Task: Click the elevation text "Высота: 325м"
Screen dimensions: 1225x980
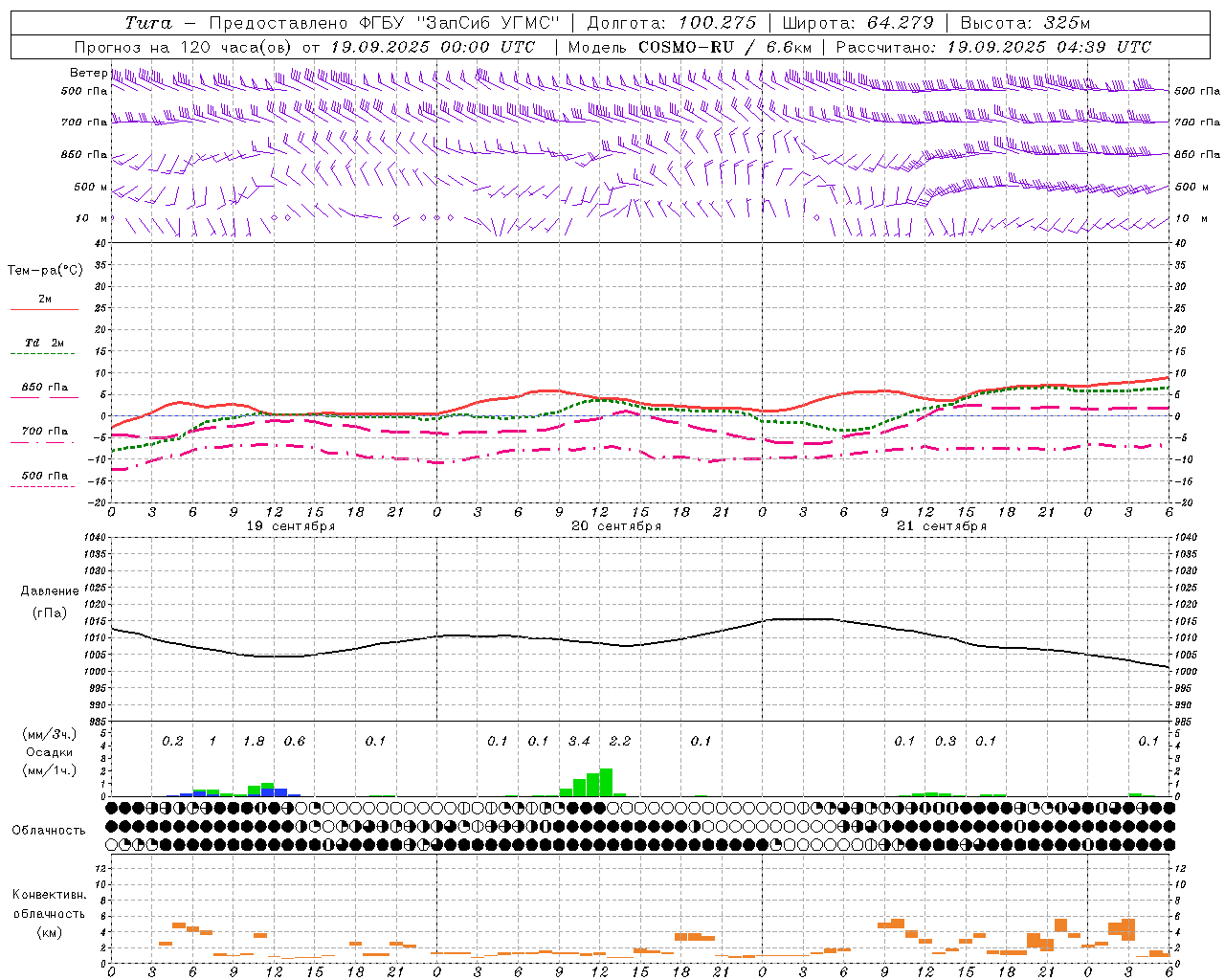Action: 1025,23
